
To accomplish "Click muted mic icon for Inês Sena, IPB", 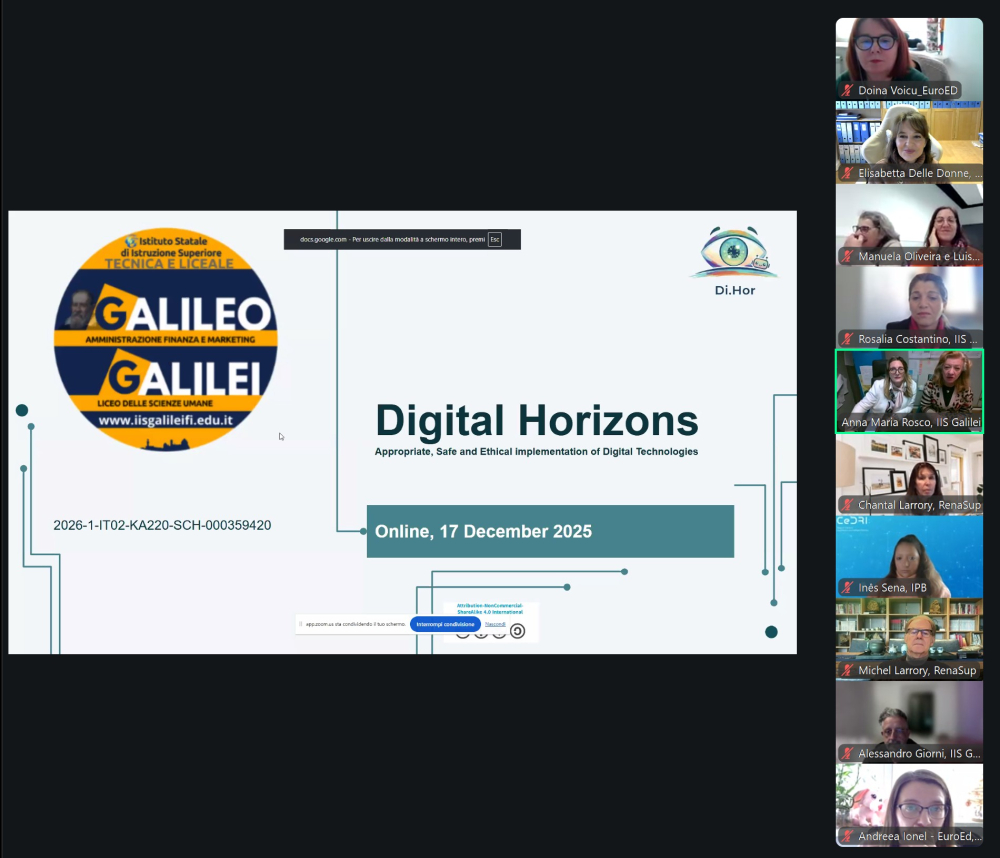I will click(847, 588).
